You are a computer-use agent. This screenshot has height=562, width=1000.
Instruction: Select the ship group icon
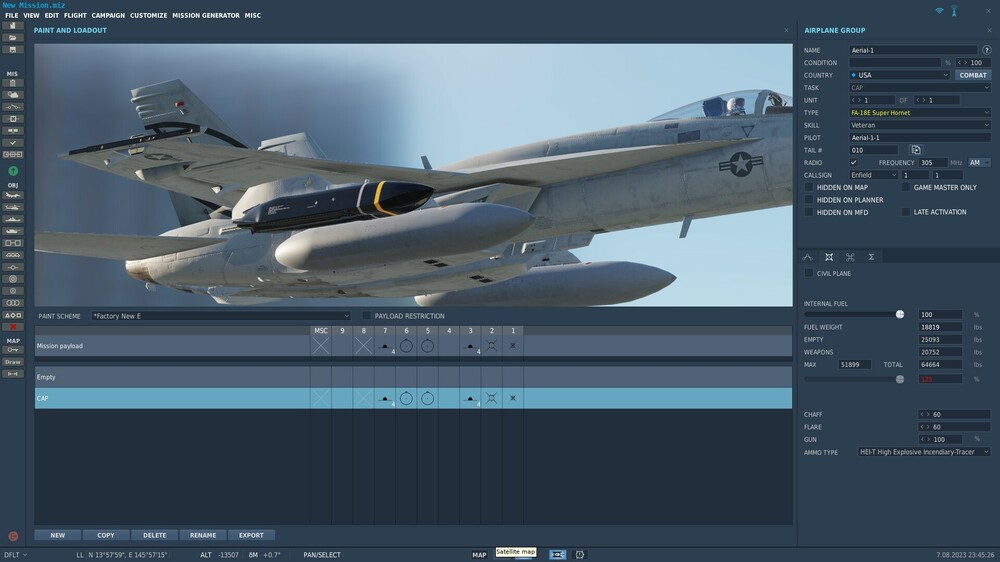12,219
